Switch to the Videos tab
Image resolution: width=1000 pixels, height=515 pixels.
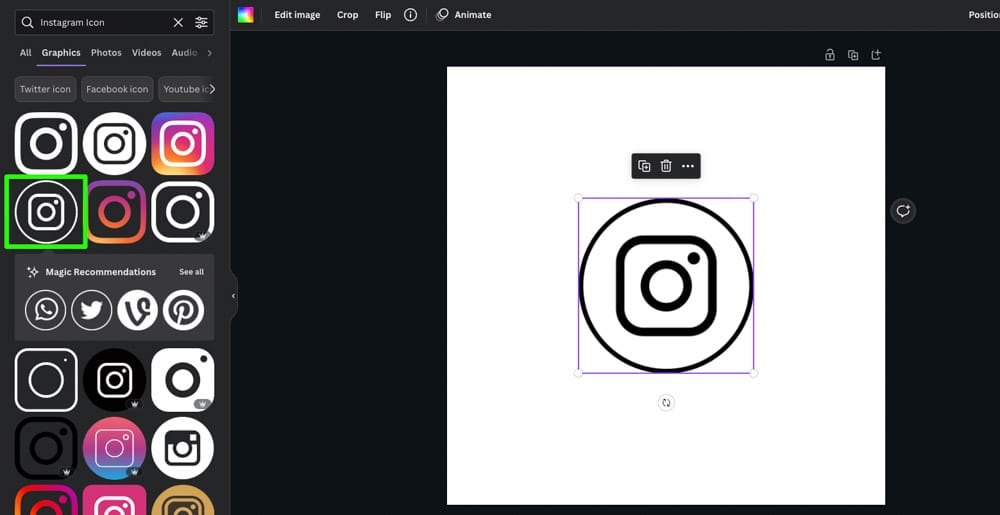point(147,53)
